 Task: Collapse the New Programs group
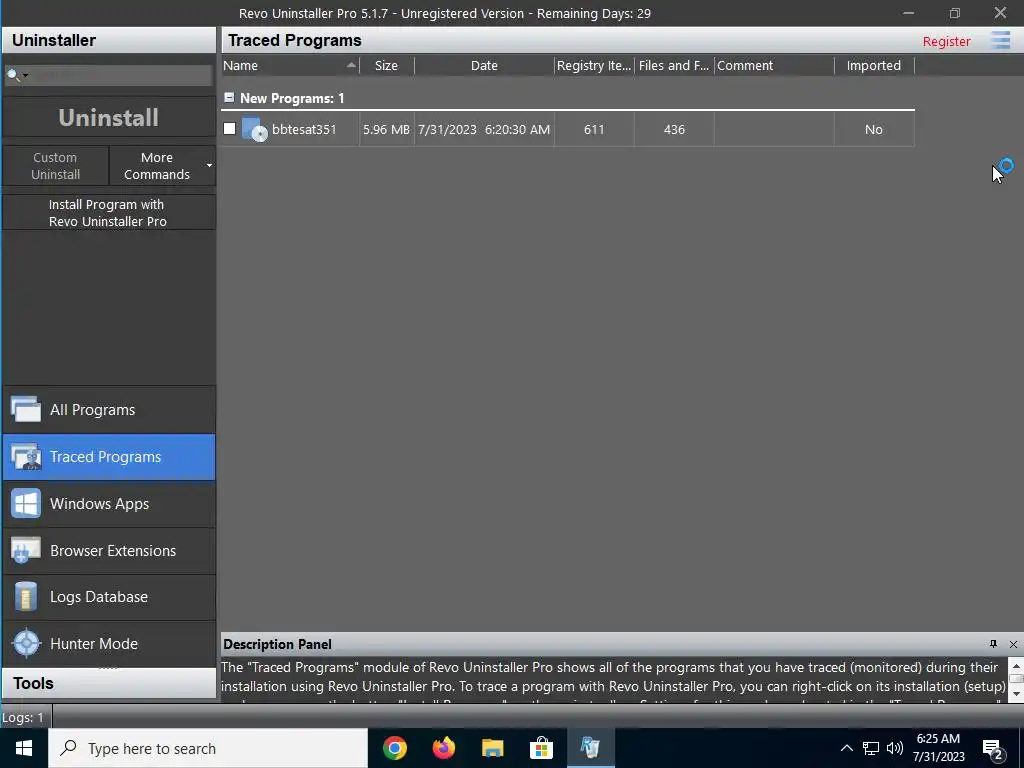(x=229, y=97)
